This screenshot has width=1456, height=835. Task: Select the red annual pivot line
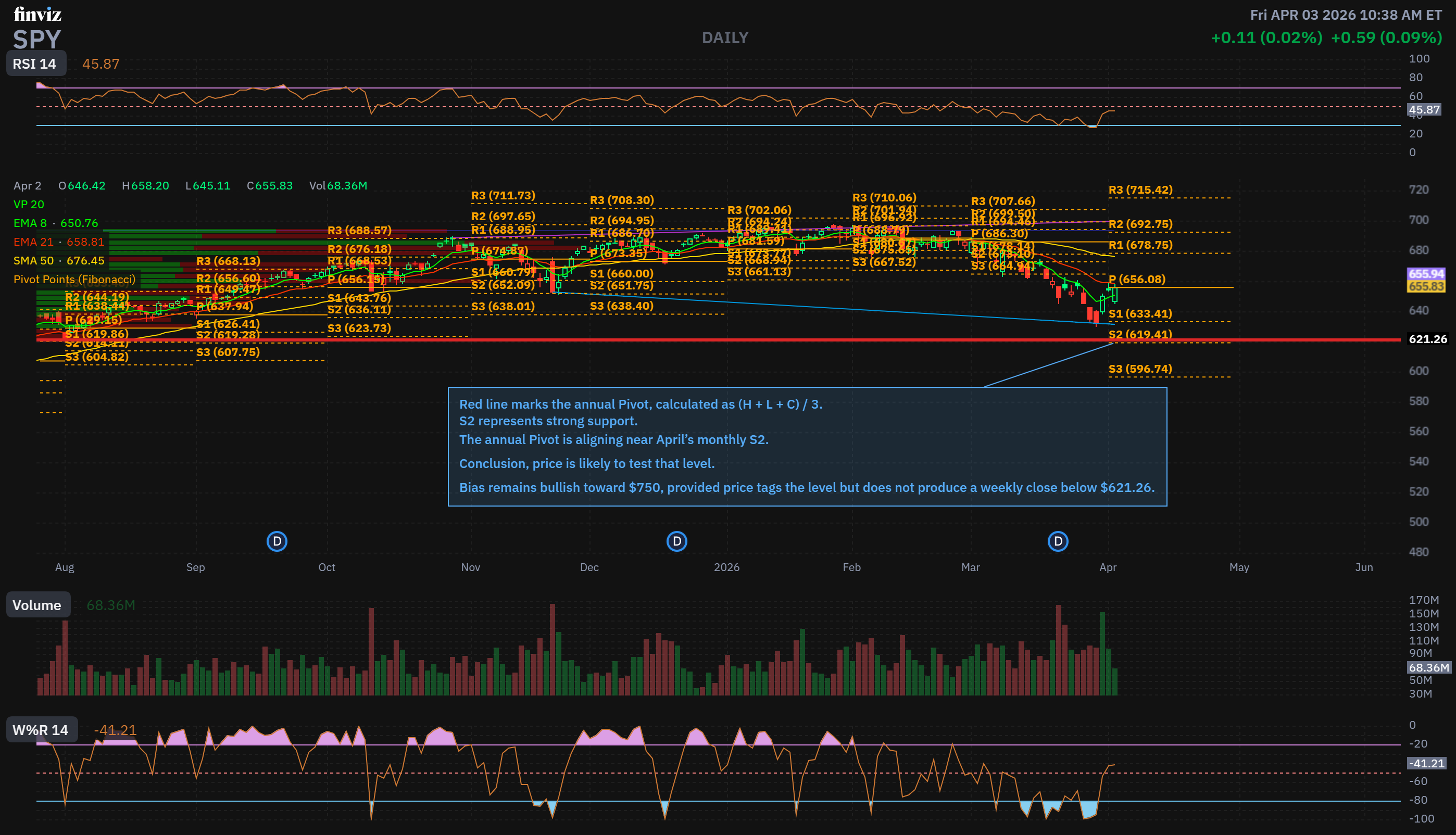(x=746, y=340)
